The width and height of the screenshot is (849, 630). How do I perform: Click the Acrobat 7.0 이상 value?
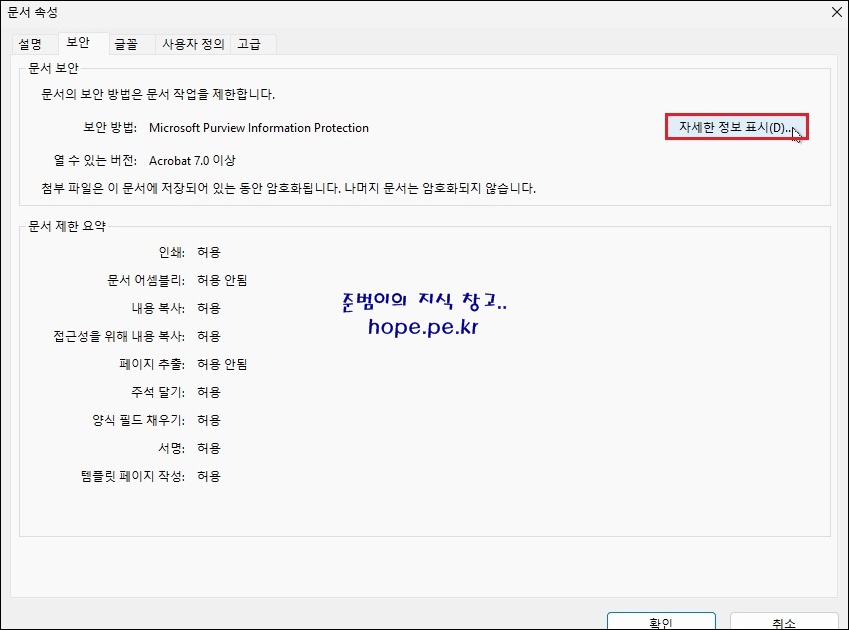pos(192,161)
